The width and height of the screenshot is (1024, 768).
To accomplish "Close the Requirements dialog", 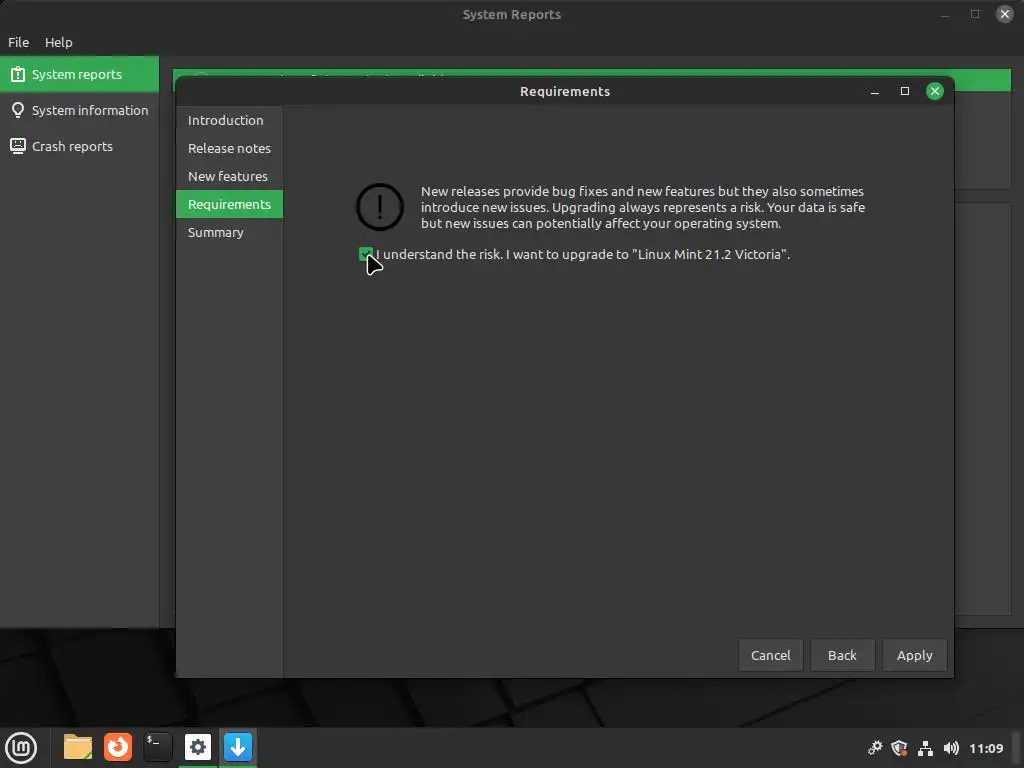I will tap(935, 91).
